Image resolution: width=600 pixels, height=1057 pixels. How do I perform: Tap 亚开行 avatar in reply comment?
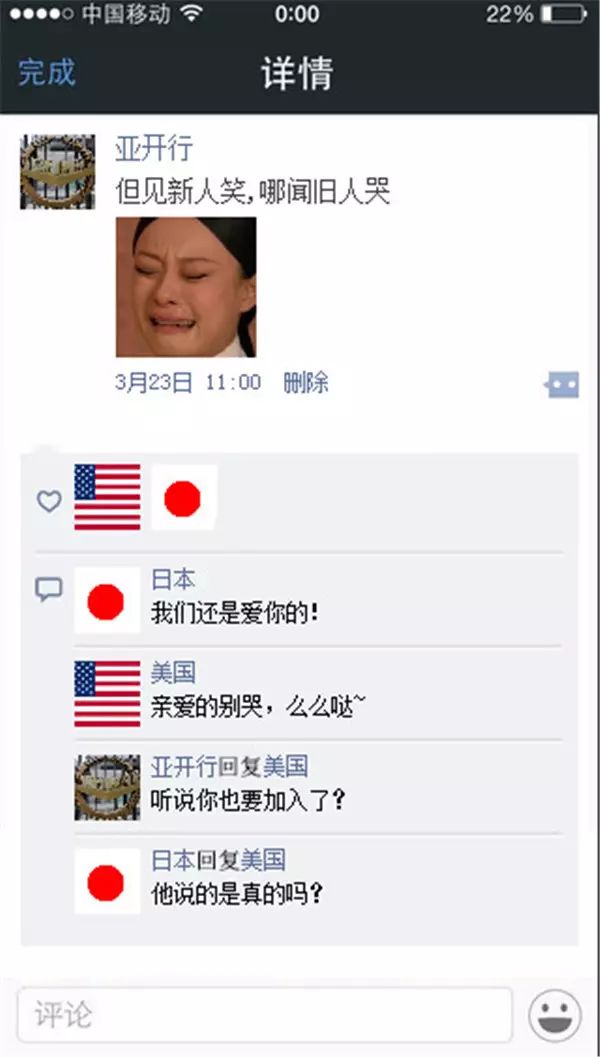[107, 787]
